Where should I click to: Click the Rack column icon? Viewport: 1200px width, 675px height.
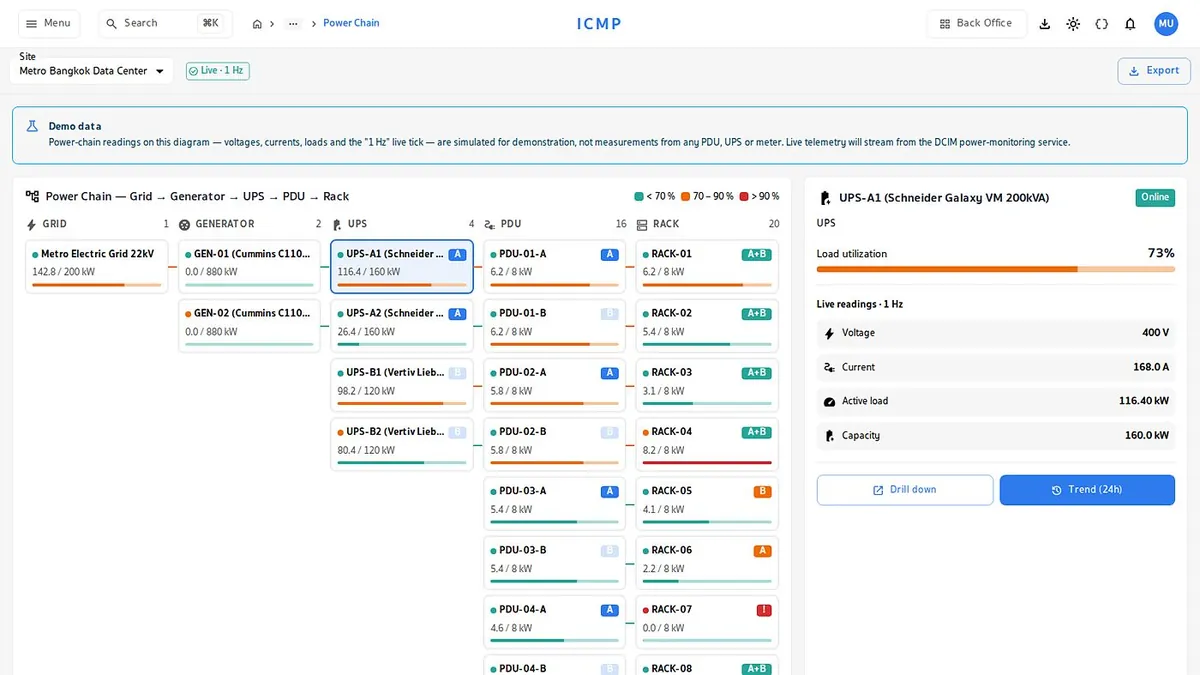point(642,224)
